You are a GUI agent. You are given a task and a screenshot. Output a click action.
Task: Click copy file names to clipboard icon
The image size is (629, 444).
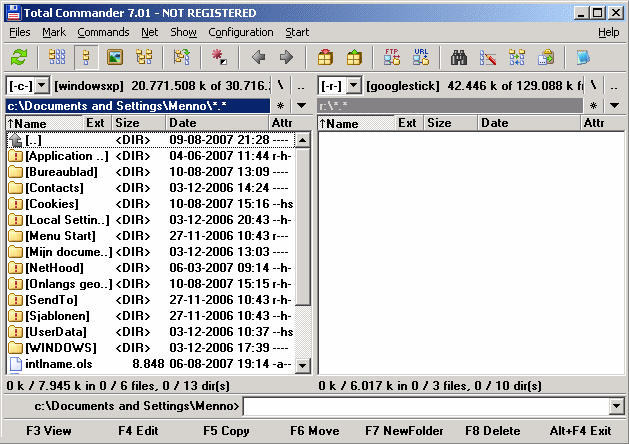546,57
